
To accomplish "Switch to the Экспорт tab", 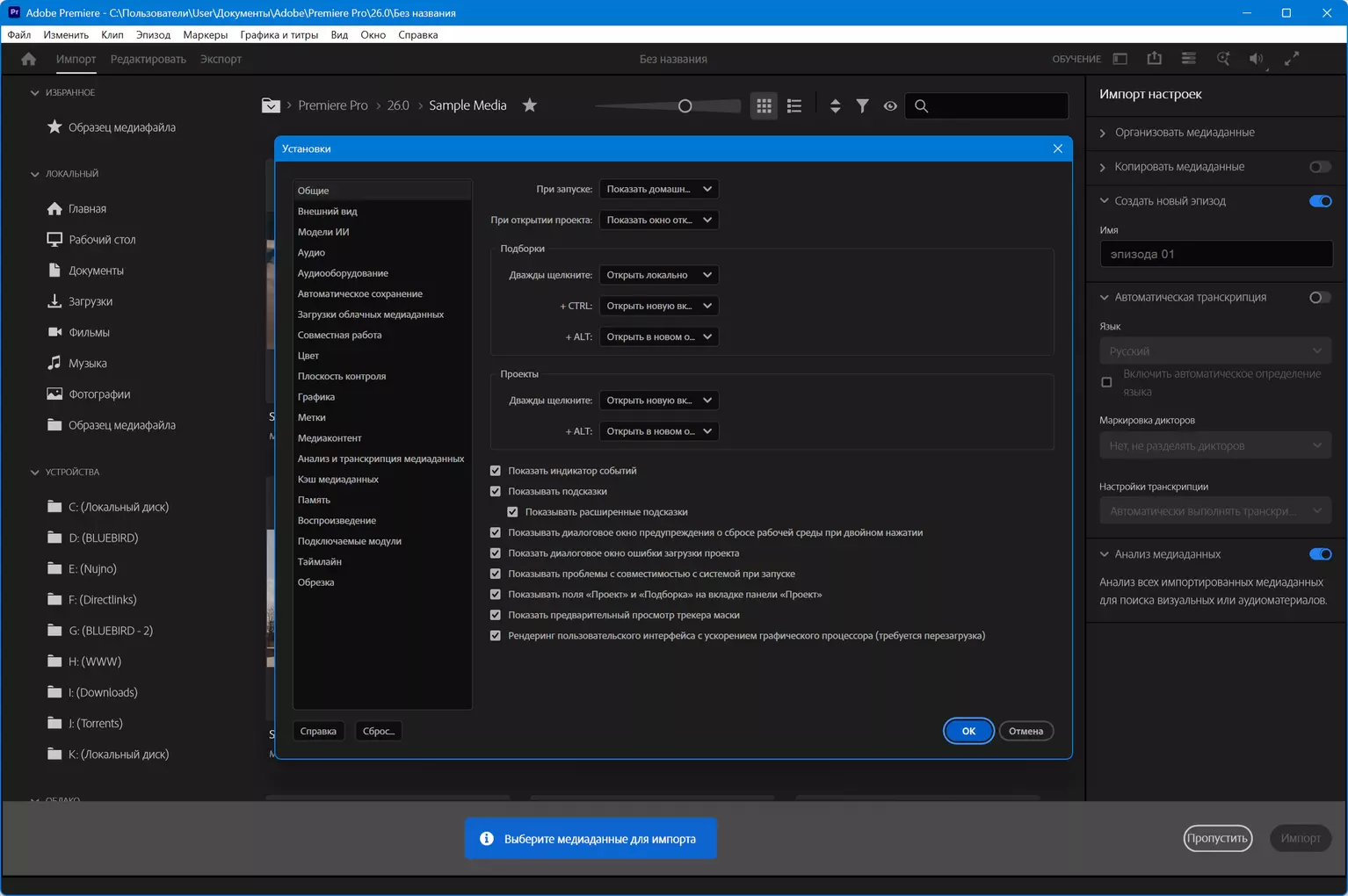I will pos(221,59).
